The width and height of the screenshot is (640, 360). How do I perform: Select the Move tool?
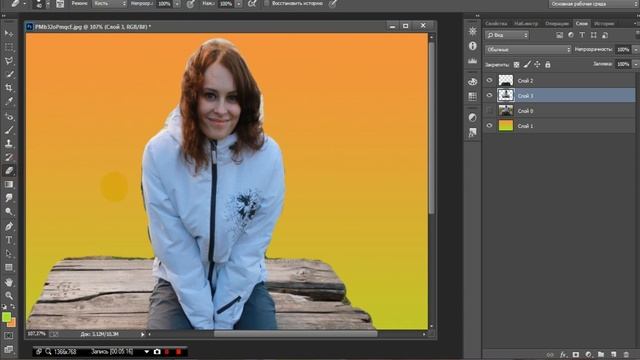coord(9,33)
